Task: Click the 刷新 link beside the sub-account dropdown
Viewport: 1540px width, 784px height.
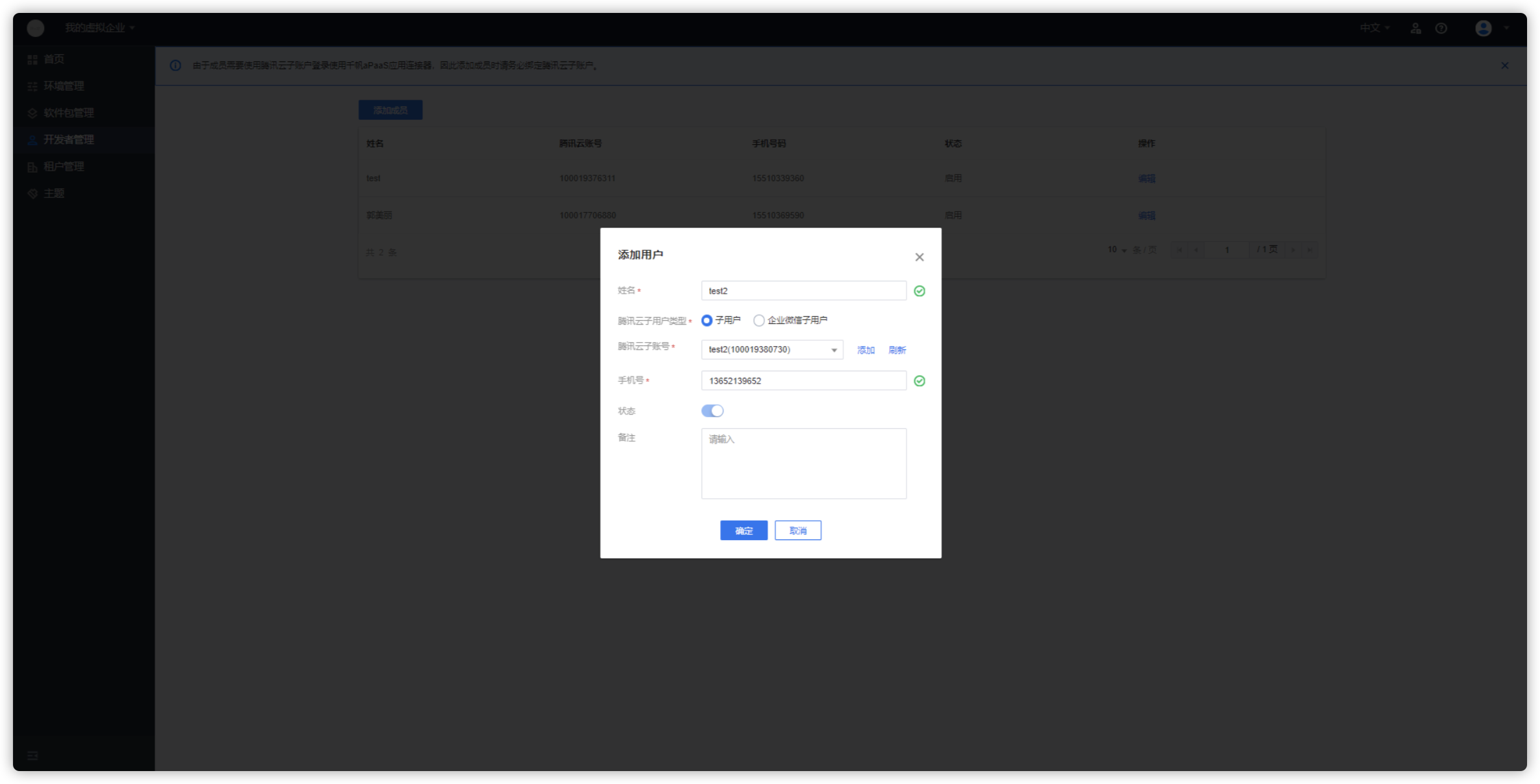Action: point(897,351)
